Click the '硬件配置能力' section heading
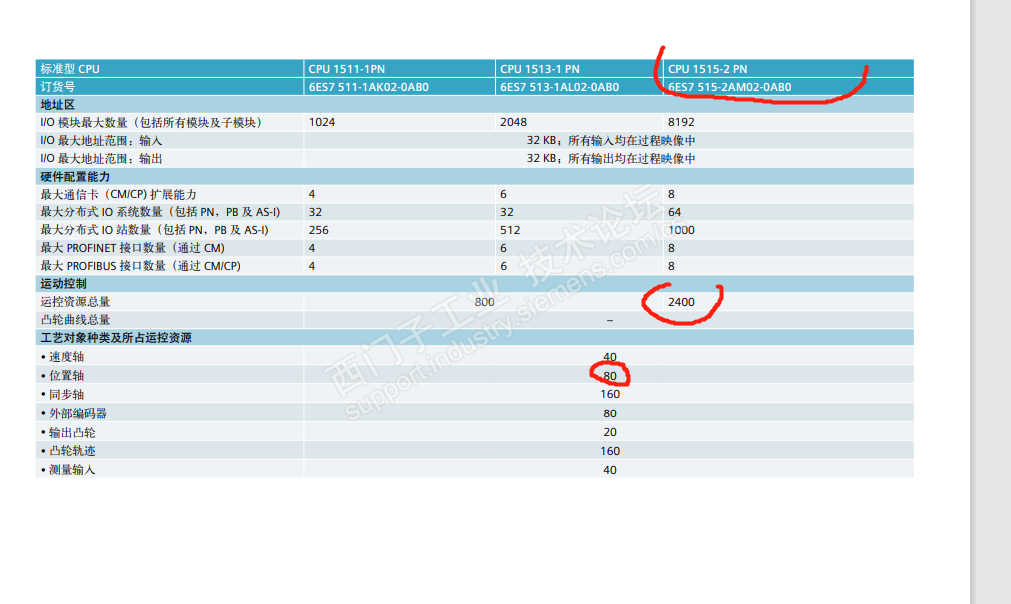1011x604 pixels. point(75,177)
